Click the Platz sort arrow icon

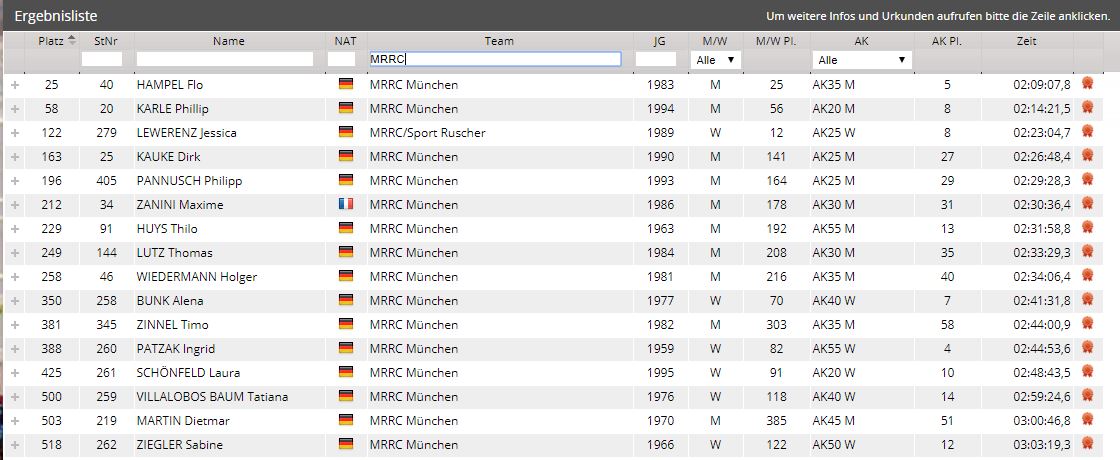[71, 41]
